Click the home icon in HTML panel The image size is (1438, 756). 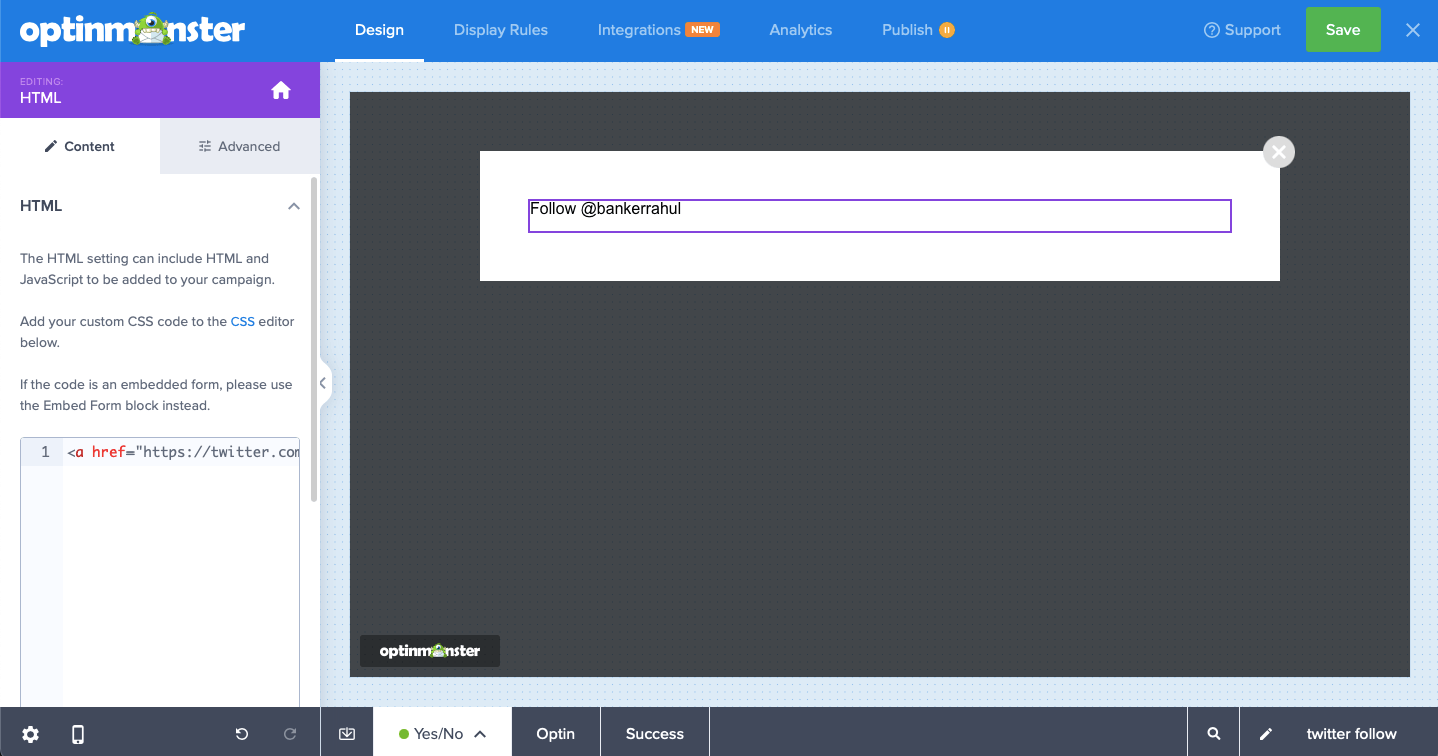(281, 90)
